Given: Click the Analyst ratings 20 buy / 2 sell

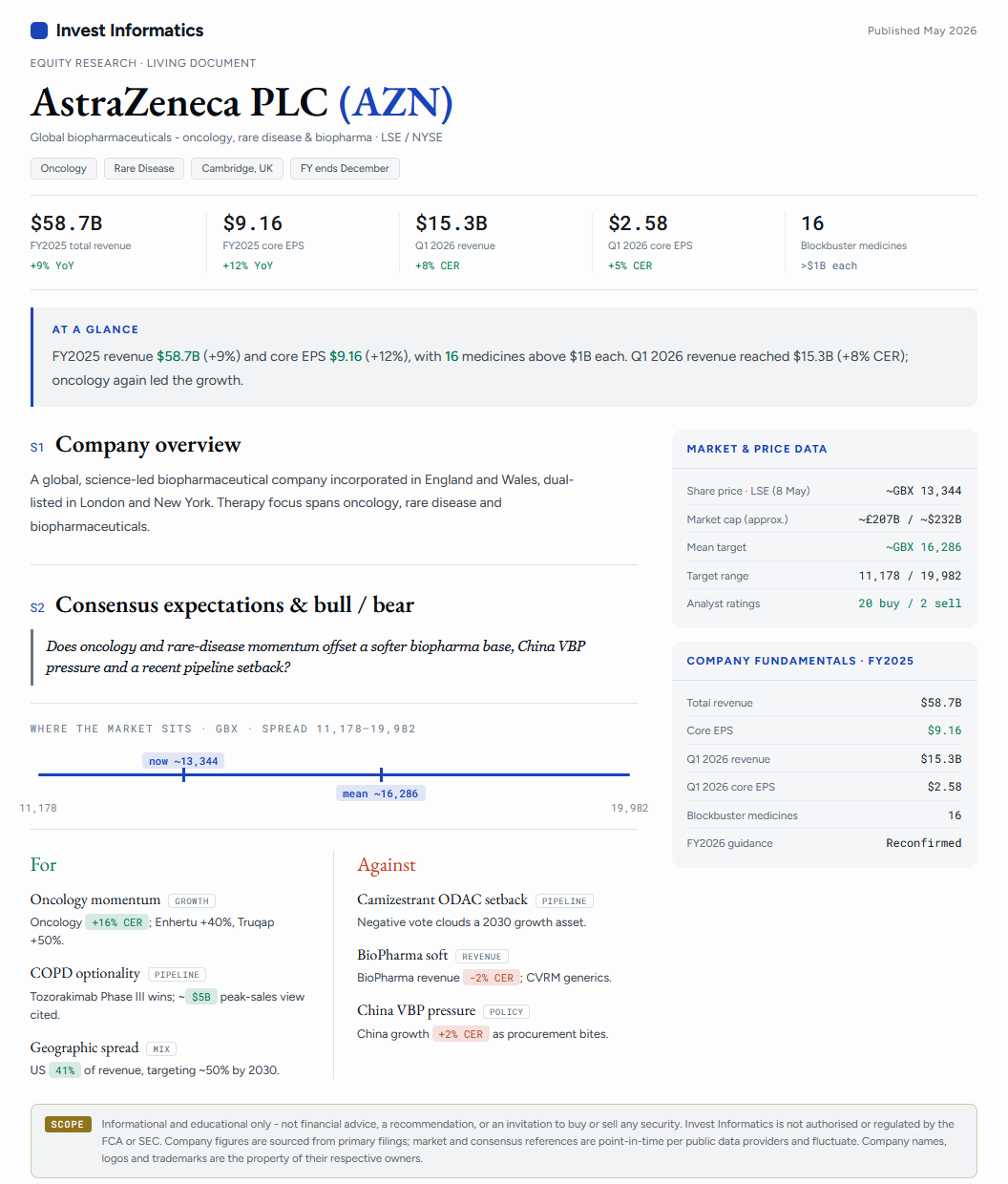Looking at the screenshot, I should click(910, 603).
